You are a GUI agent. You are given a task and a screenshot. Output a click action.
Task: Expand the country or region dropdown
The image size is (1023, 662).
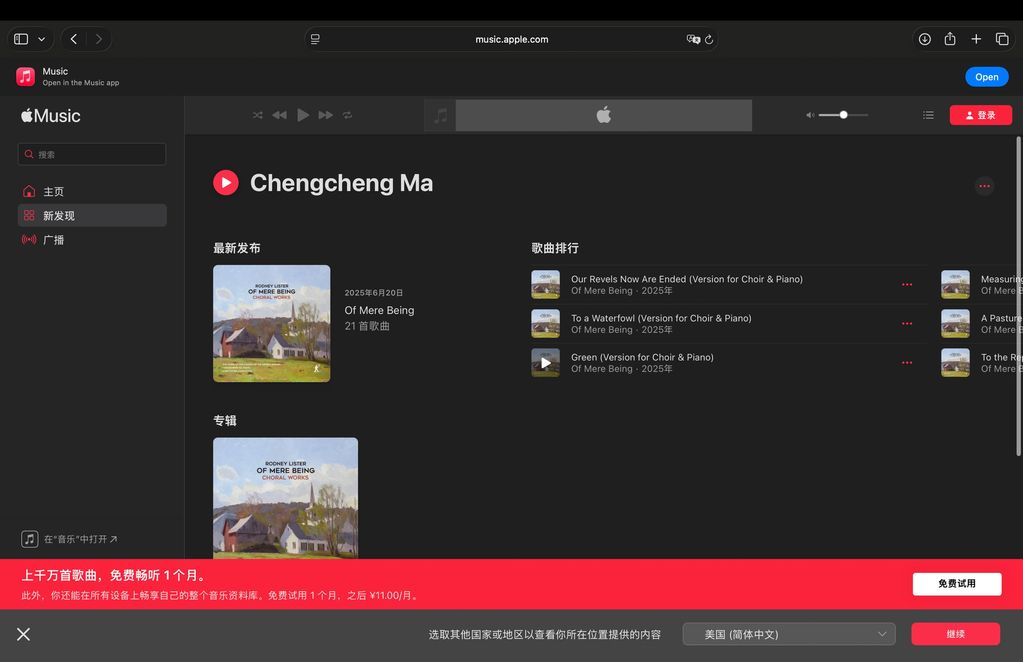tap(789, 634)
